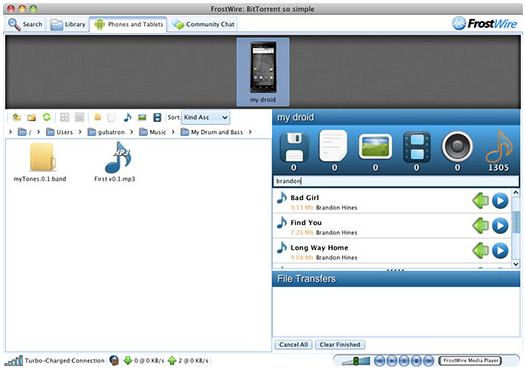Open the Community Chat tab
The width and height of the screenshot is (525, 372).
point(203,24)
